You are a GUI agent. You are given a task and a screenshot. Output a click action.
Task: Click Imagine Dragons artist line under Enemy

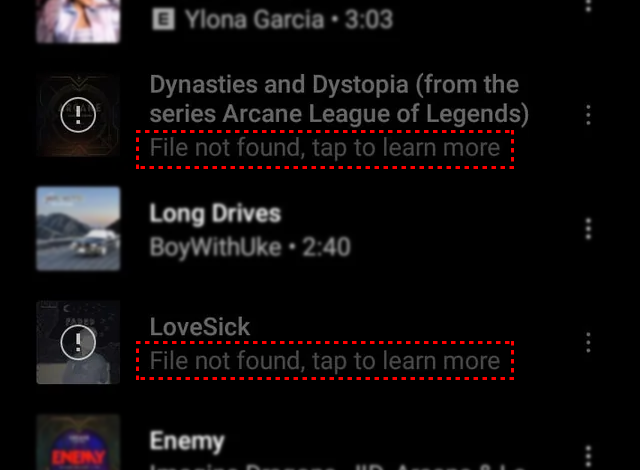click(337, 466)
